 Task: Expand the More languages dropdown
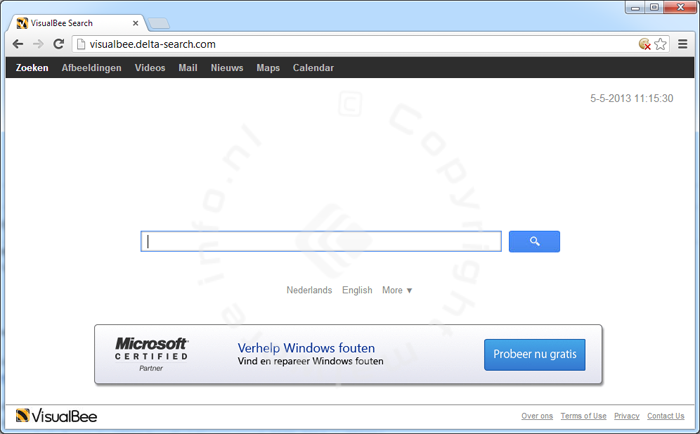(x=397, y=290)
